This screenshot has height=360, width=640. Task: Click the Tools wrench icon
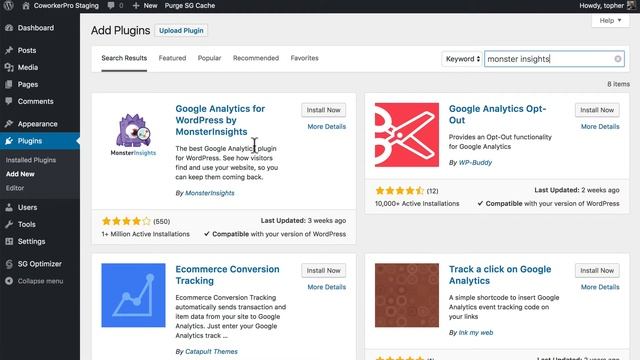click(x=9, y=224)
